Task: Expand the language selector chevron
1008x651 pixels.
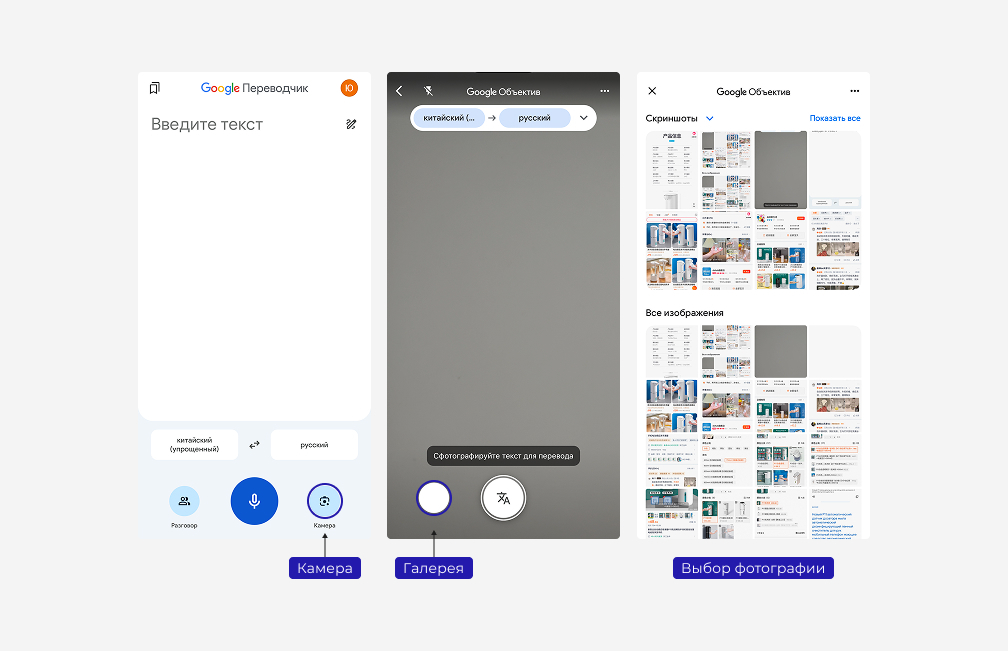Action: click(584, 118)
